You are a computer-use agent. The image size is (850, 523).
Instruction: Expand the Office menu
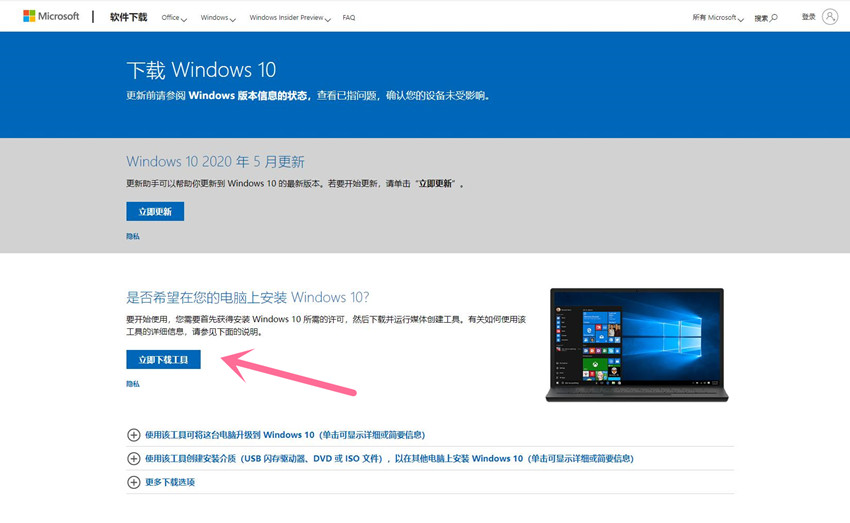click(174, 18)
